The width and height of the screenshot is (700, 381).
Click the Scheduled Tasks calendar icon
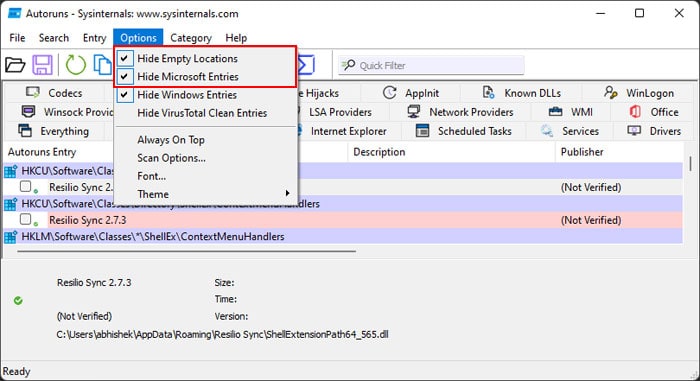pyautogui.click(x=422, y=130)
